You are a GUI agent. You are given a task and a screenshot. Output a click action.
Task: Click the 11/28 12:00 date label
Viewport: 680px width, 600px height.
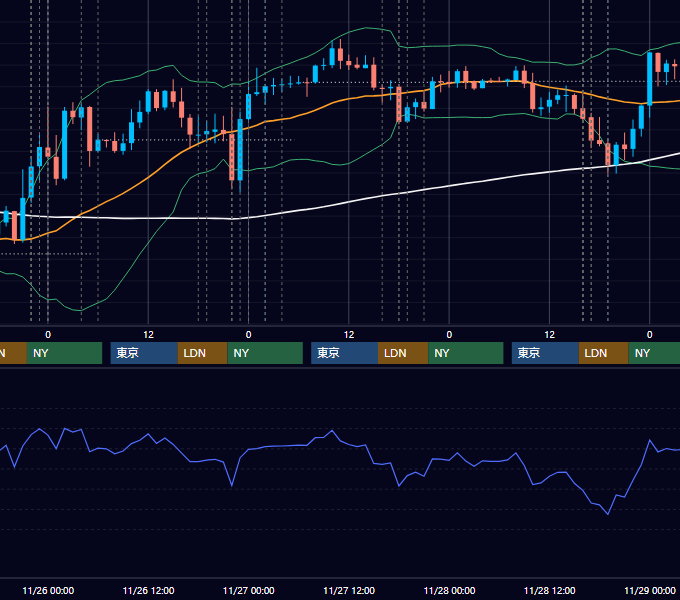(549, 590)
